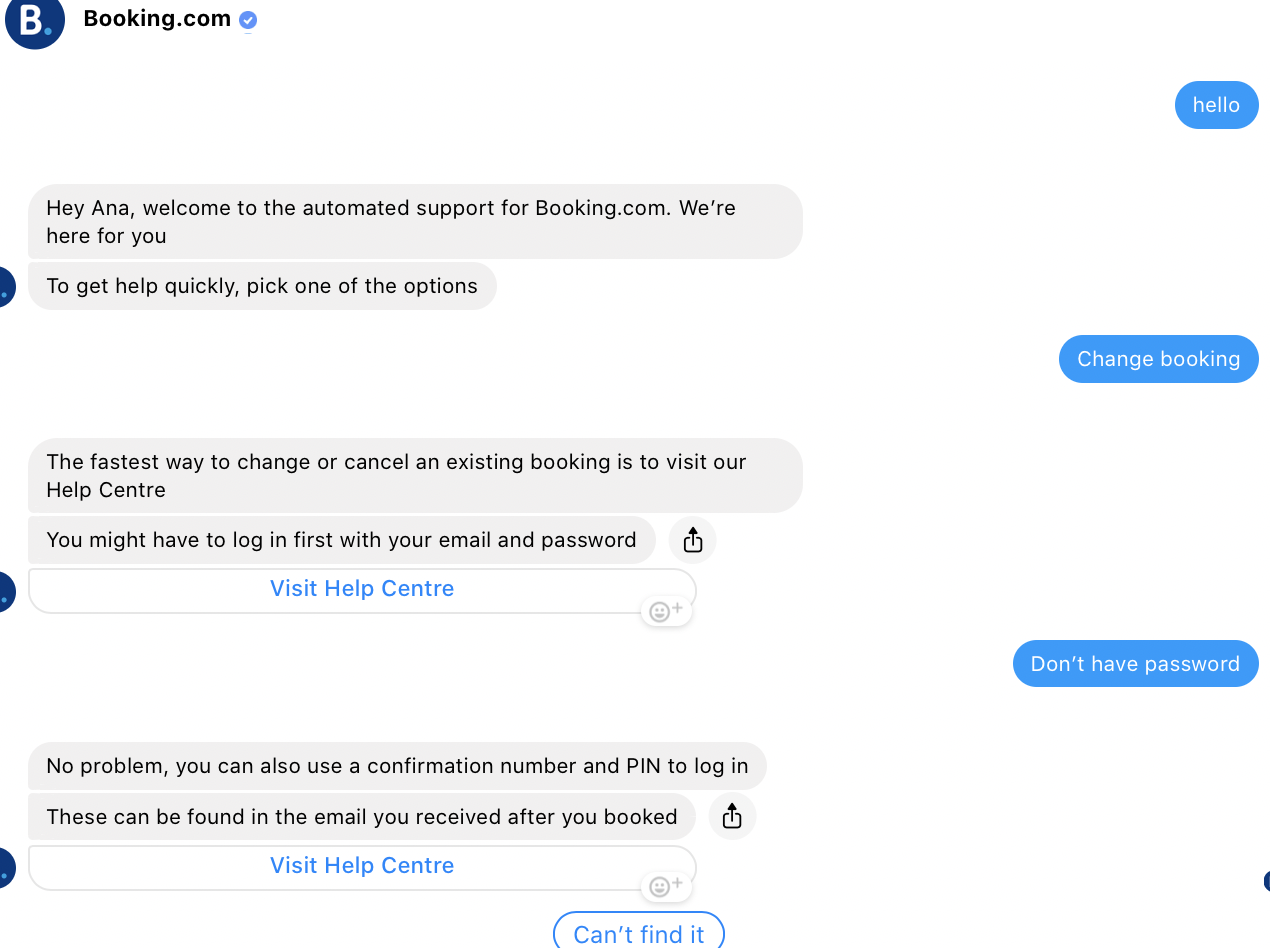Screen dimensions: 1270x948
Task: Click bot avatar beside first Visit Help Centre
Action: 7,592
